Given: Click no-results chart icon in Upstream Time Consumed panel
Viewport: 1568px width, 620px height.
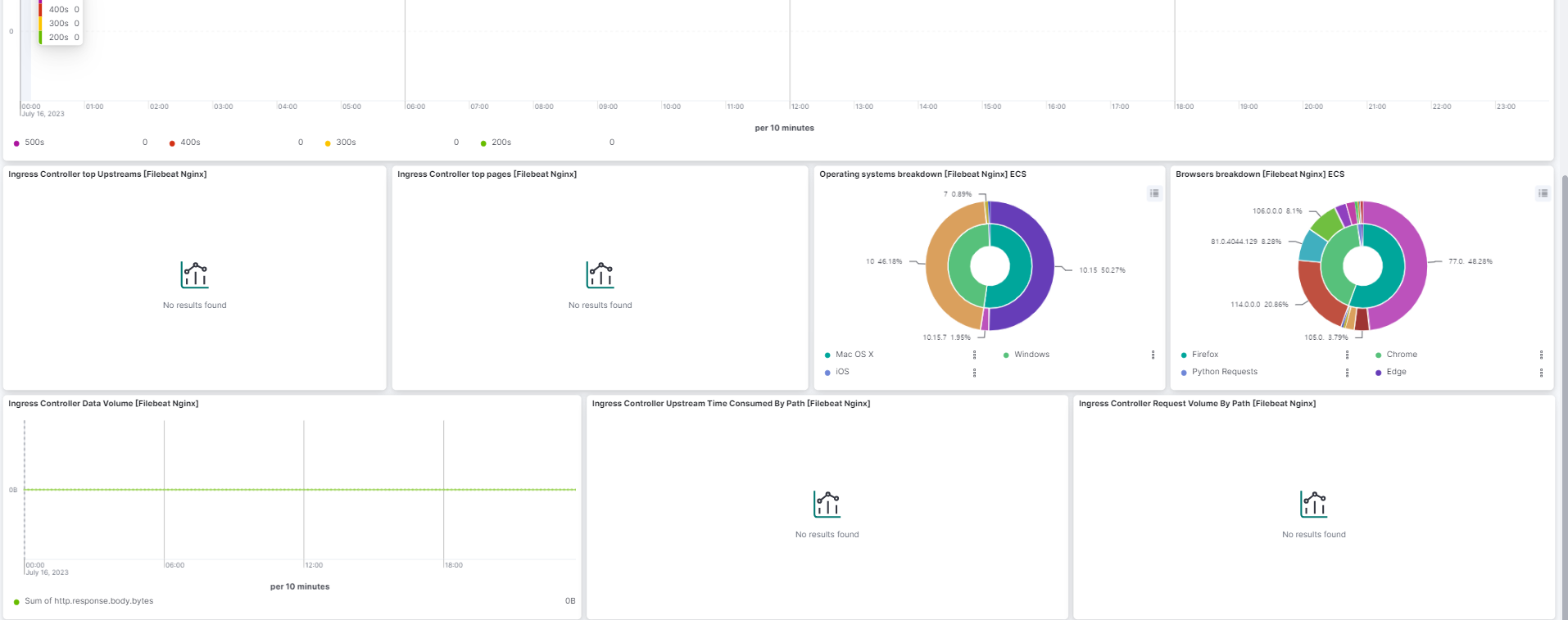Looking at the screenshot, I should coord(827,505).
